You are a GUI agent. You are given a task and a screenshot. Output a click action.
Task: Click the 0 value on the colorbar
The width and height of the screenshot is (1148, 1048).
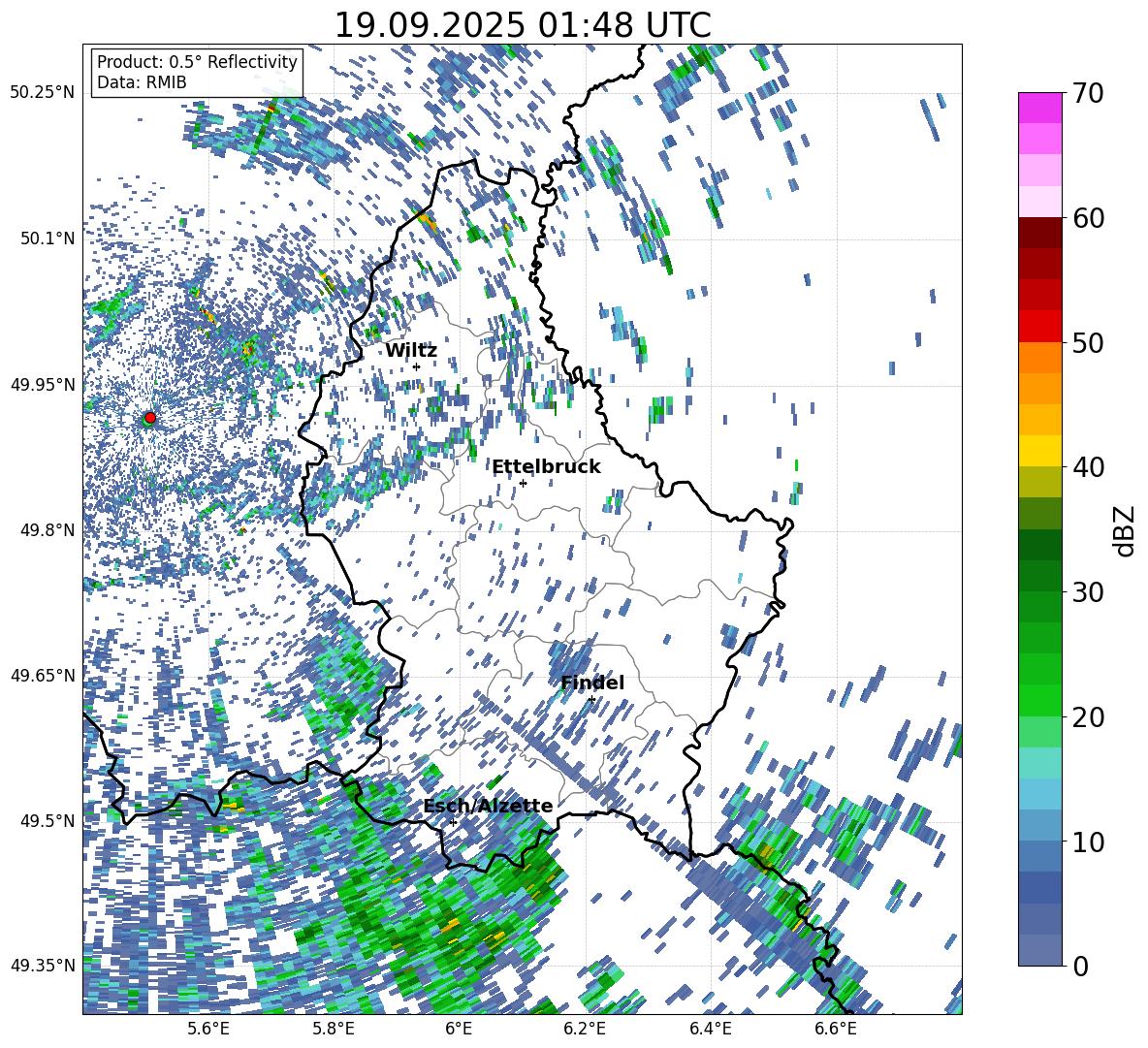coord(1080,966)
